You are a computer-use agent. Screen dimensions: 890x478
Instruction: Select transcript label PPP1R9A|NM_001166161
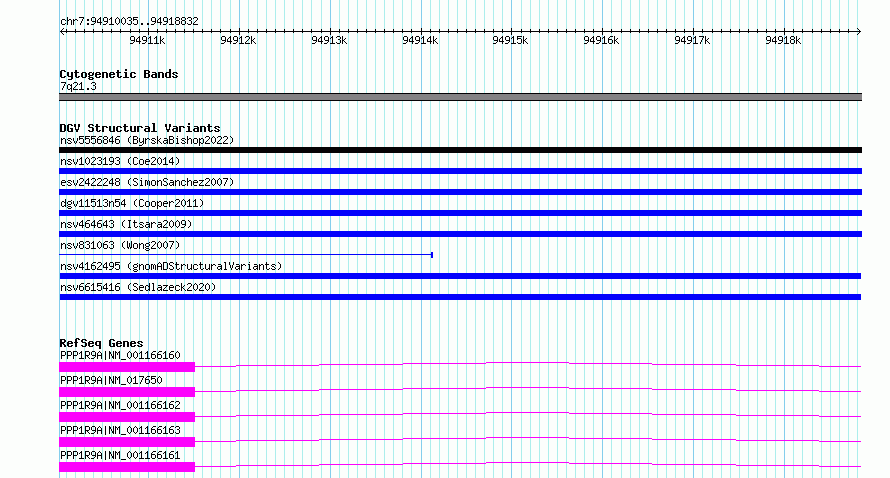tap(120, 455)
